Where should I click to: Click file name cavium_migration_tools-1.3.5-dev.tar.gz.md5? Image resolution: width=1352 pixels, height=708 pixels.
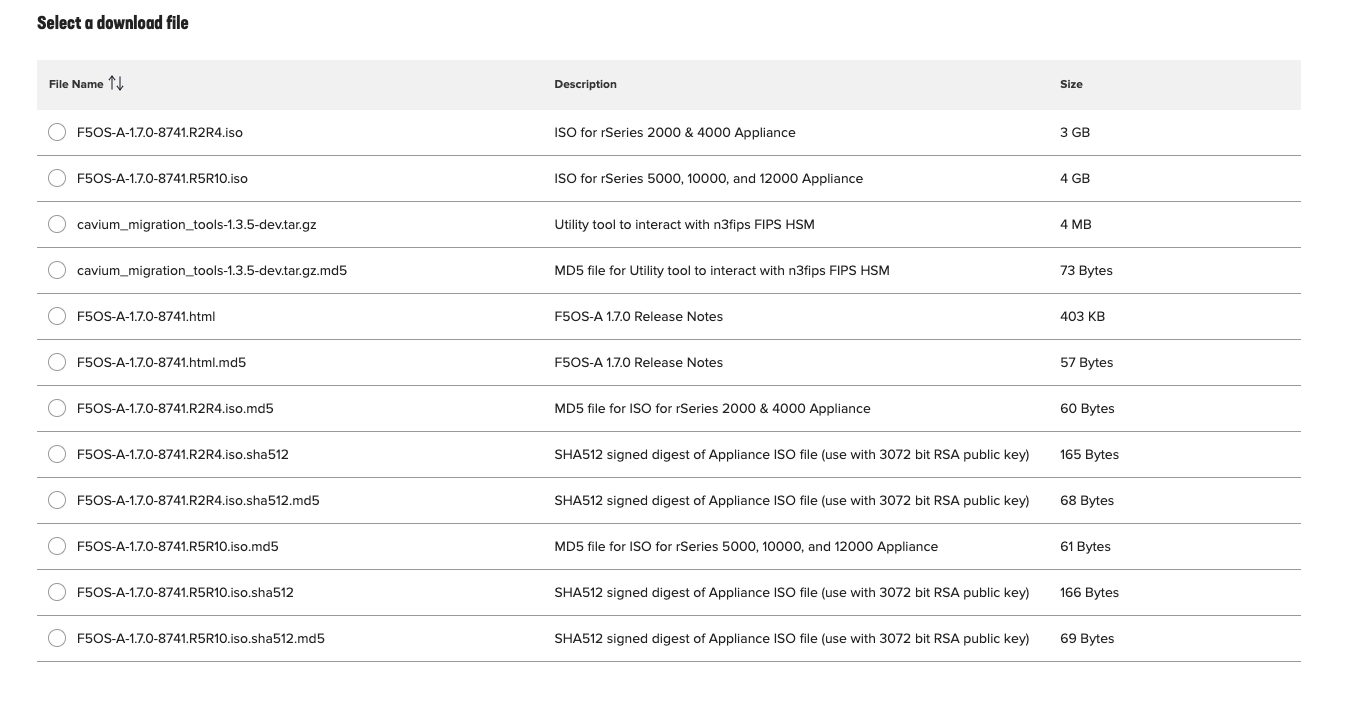click(212, 270)
